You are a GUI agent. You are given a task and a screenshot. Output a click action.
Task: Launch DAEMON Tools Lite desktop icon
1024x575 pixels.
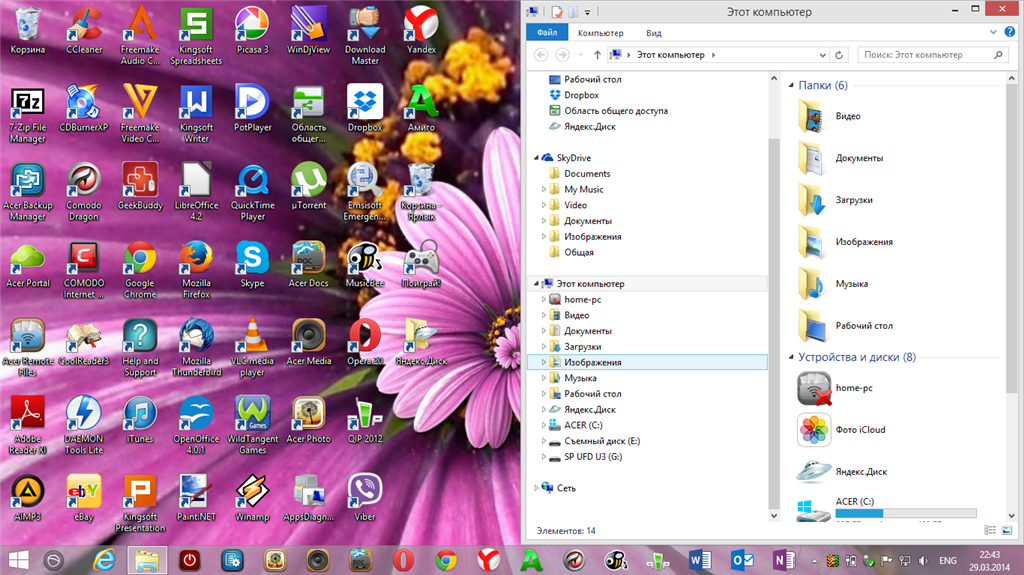84,425
